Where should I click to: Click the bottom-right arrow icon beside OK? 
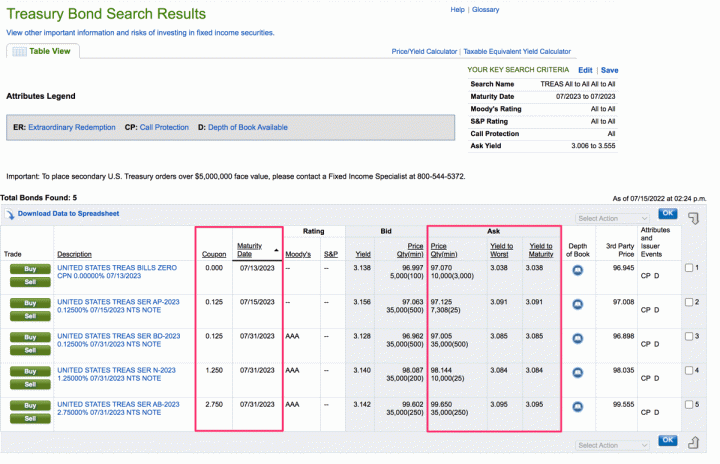(693, 443)
